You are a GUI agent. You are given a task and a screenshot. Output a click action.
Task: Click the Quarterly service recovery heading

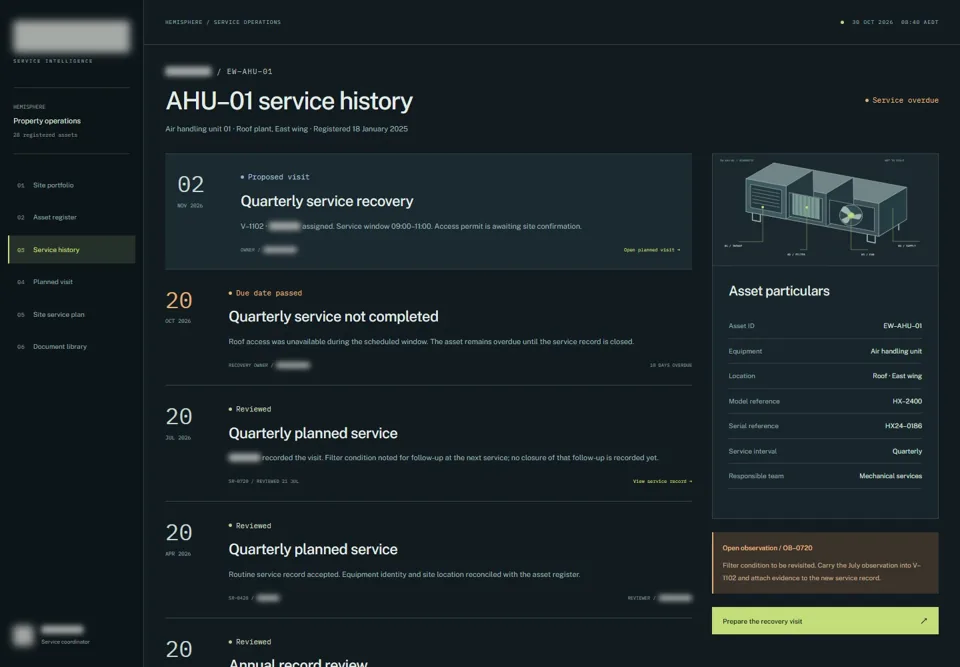point(326,201)
